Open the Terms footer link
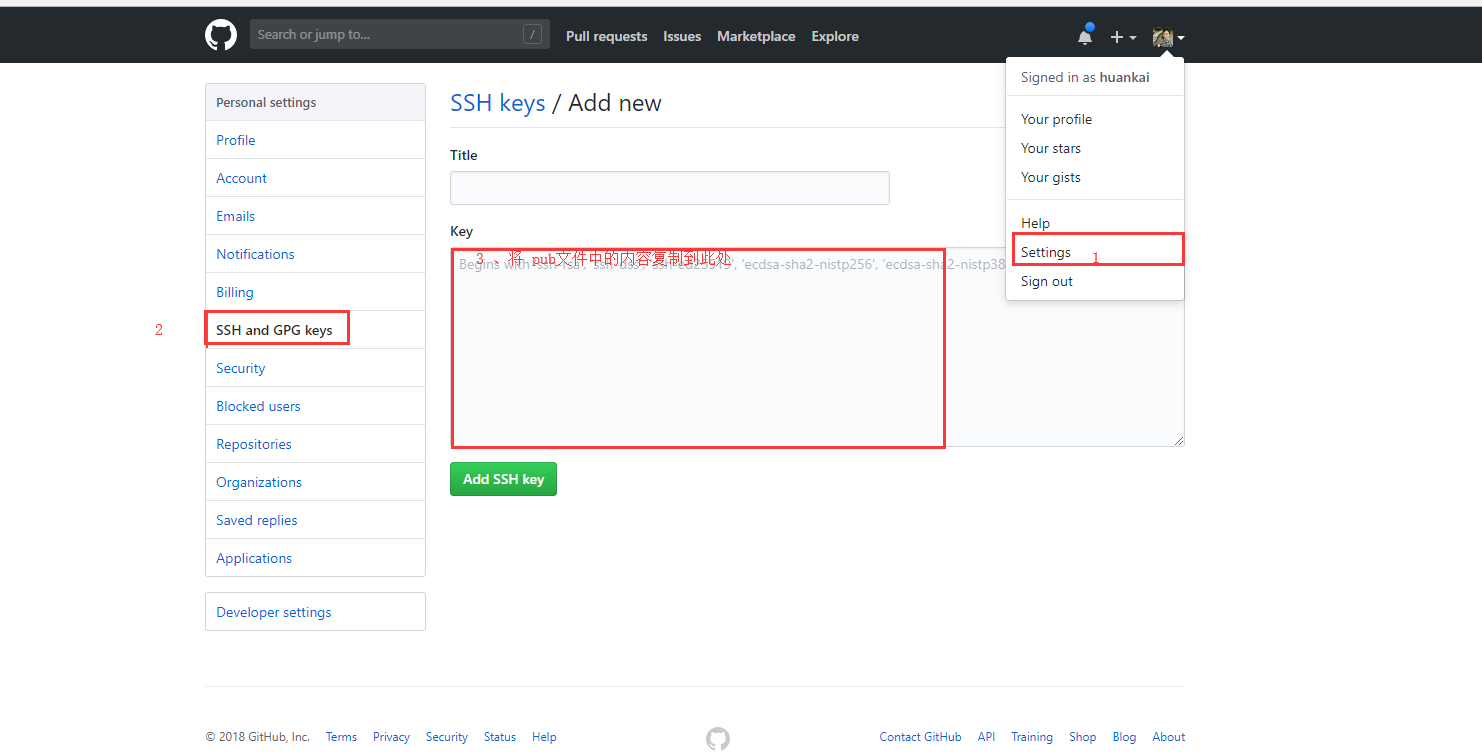This screenshot has height=754, width=1482. point(341,737)
